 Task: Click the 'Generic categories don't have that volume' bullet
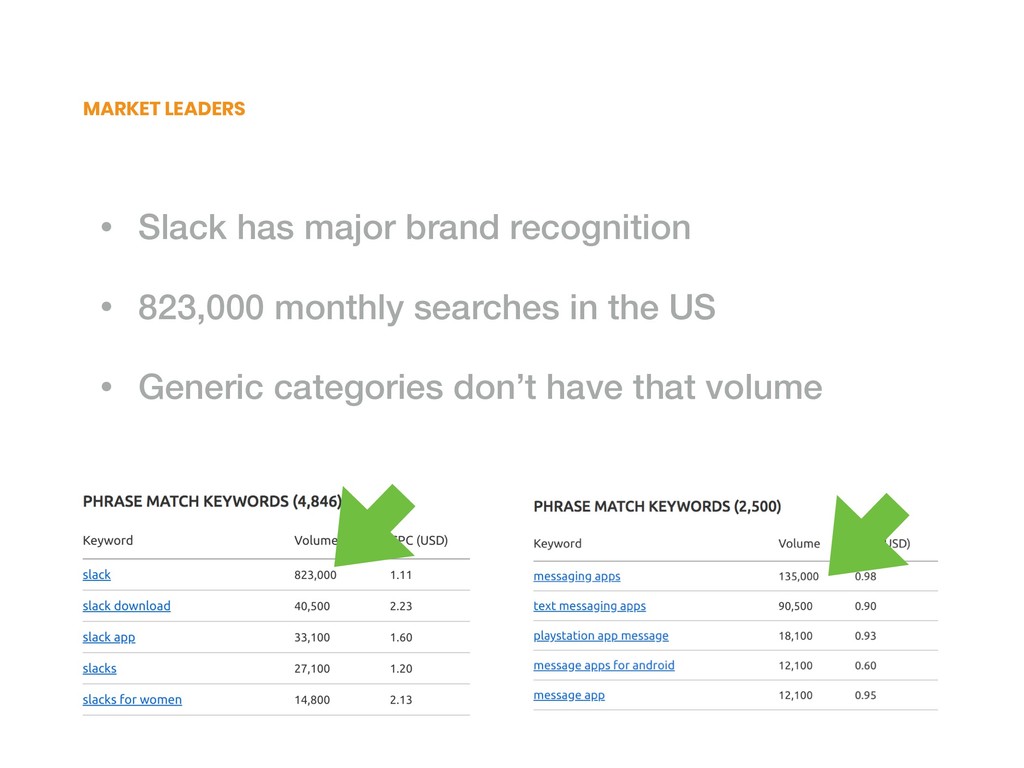[480, 387]
